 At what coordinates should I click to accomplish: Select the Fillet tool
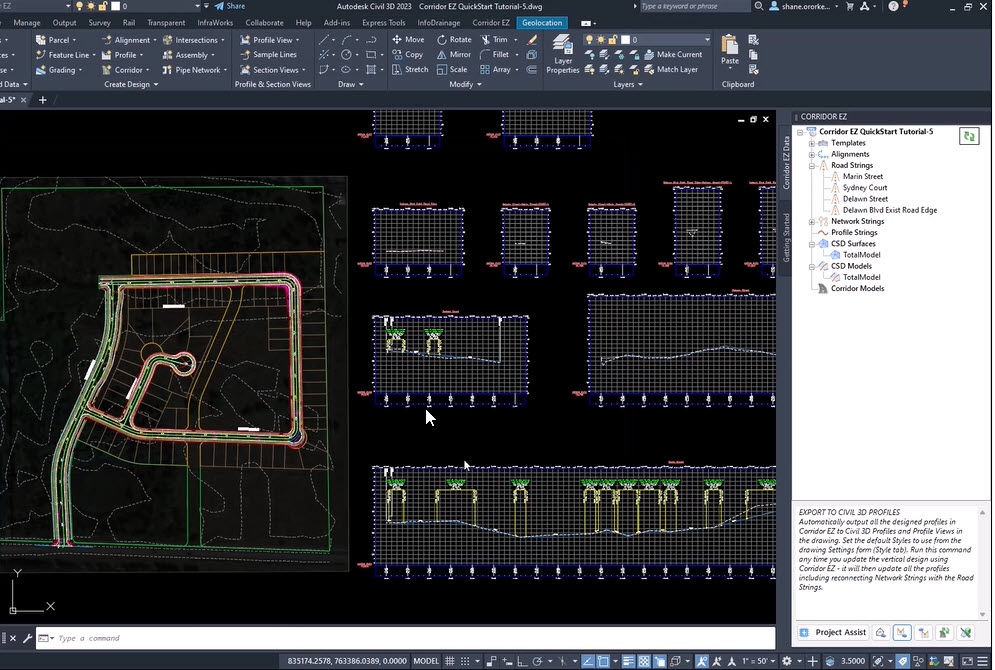(494, 55)
